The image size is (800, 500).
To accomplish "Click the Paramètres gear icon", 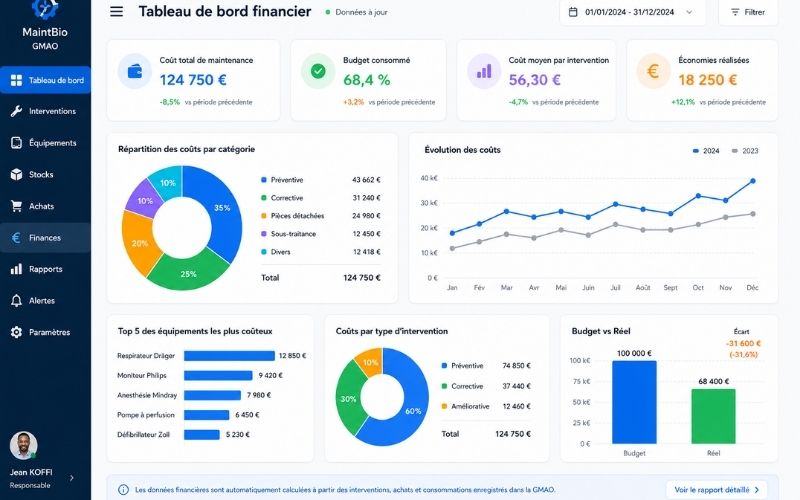I will (16, 332).
